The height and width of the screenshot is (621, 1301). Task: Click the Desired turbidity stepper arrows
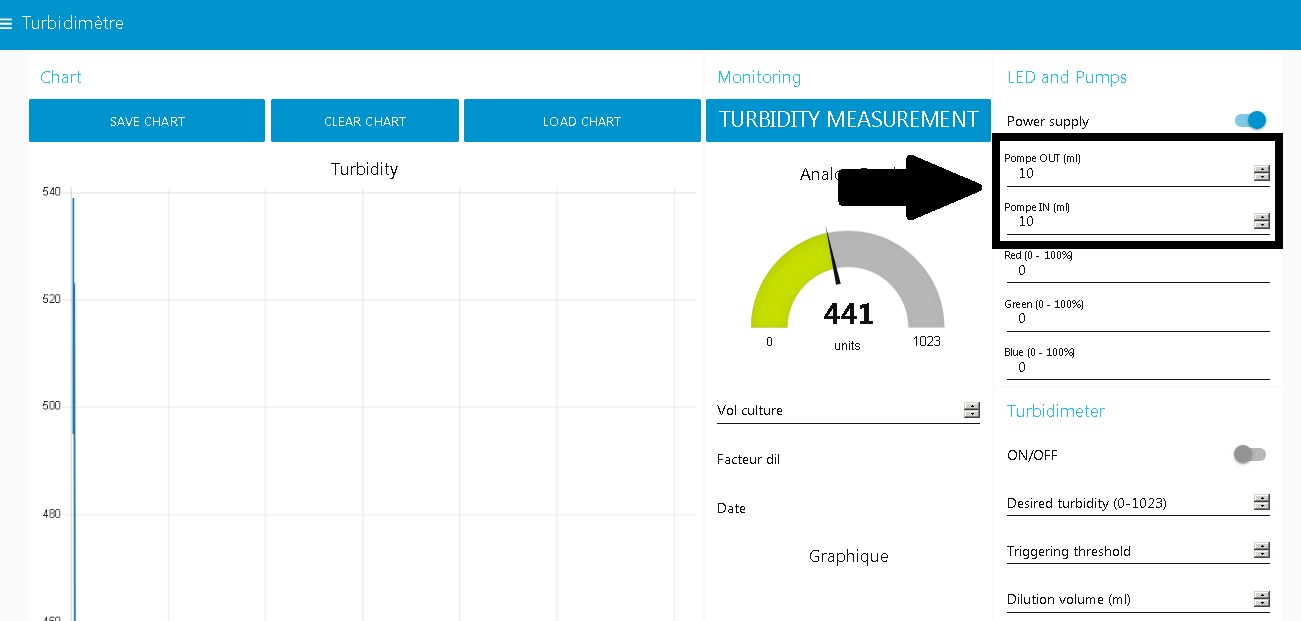tap(1261, 503)
